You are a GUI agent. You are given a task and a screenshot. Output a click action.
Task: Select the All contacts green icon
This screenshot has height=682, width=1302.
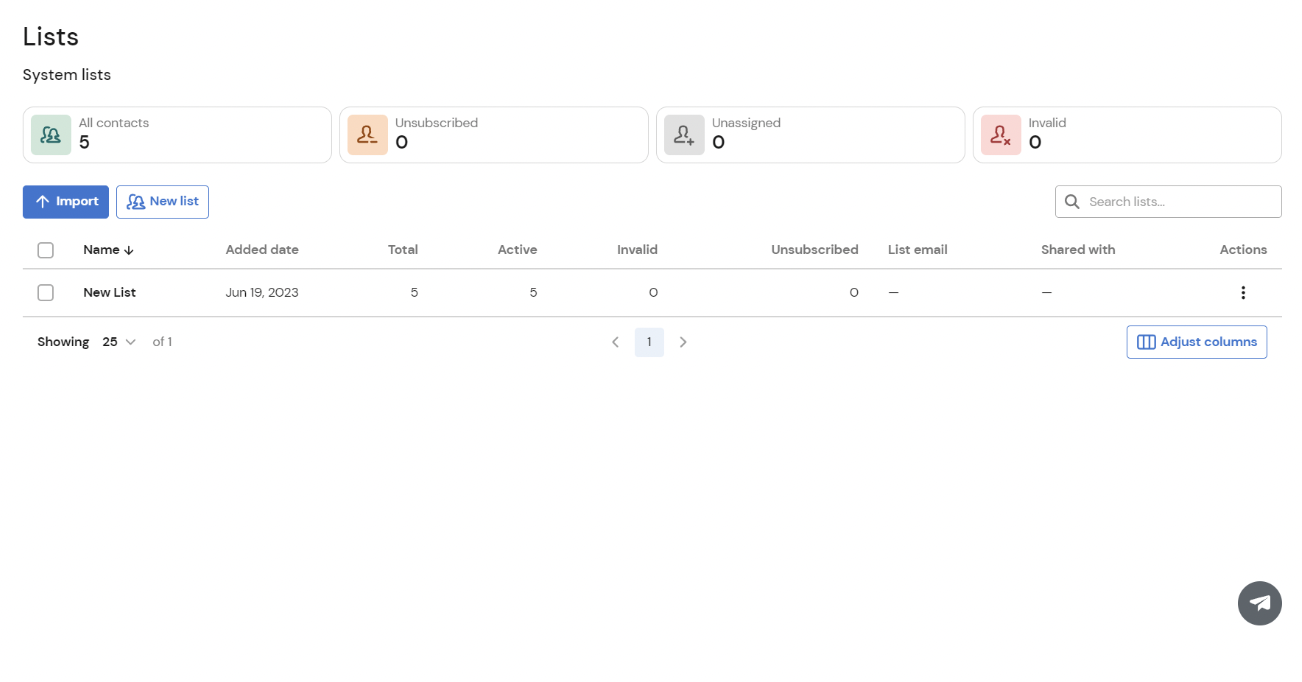point(50,134)
